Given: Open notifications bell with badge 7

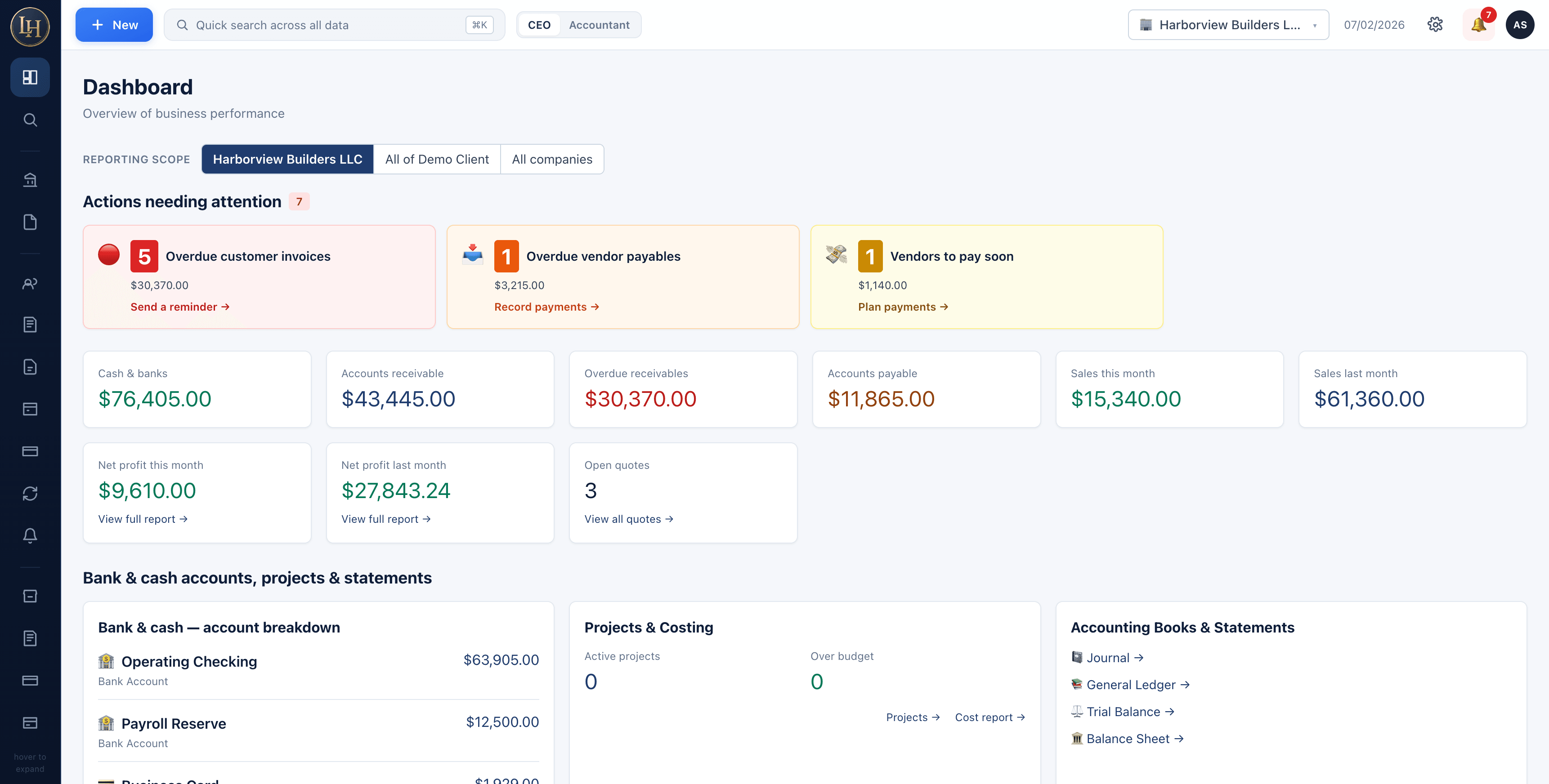Looking at the screenshot, I should (1479, 25).
